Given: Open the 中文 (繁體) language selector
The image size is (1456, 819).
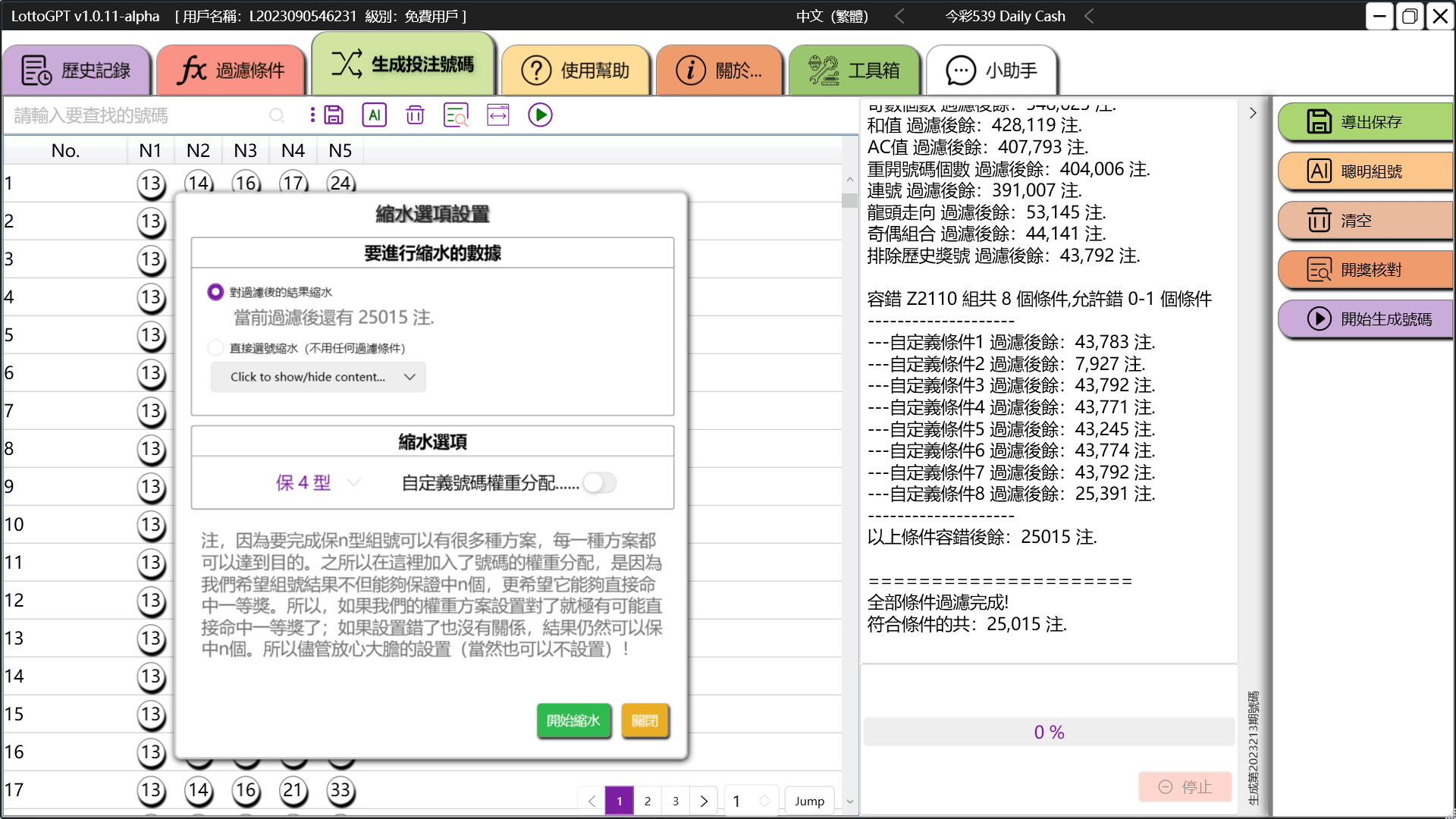Looking at the screenshot, I should (x=832, y=16).
